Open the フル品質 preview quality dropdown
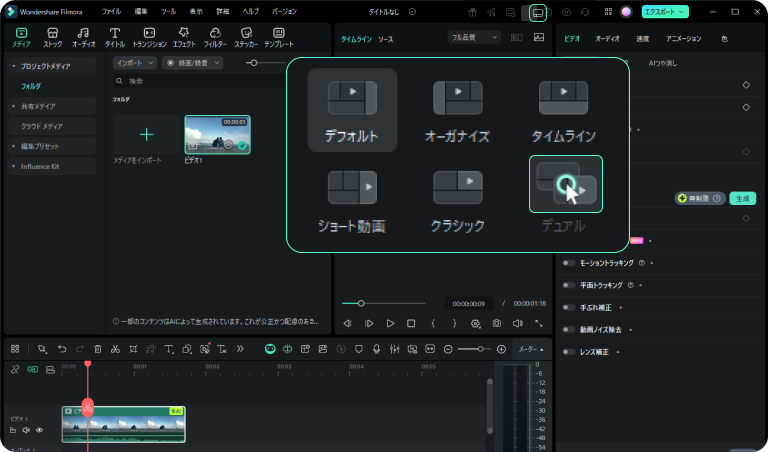Image resolution: width=768 pixels, height=452 pixels. [x=474, y=37]
